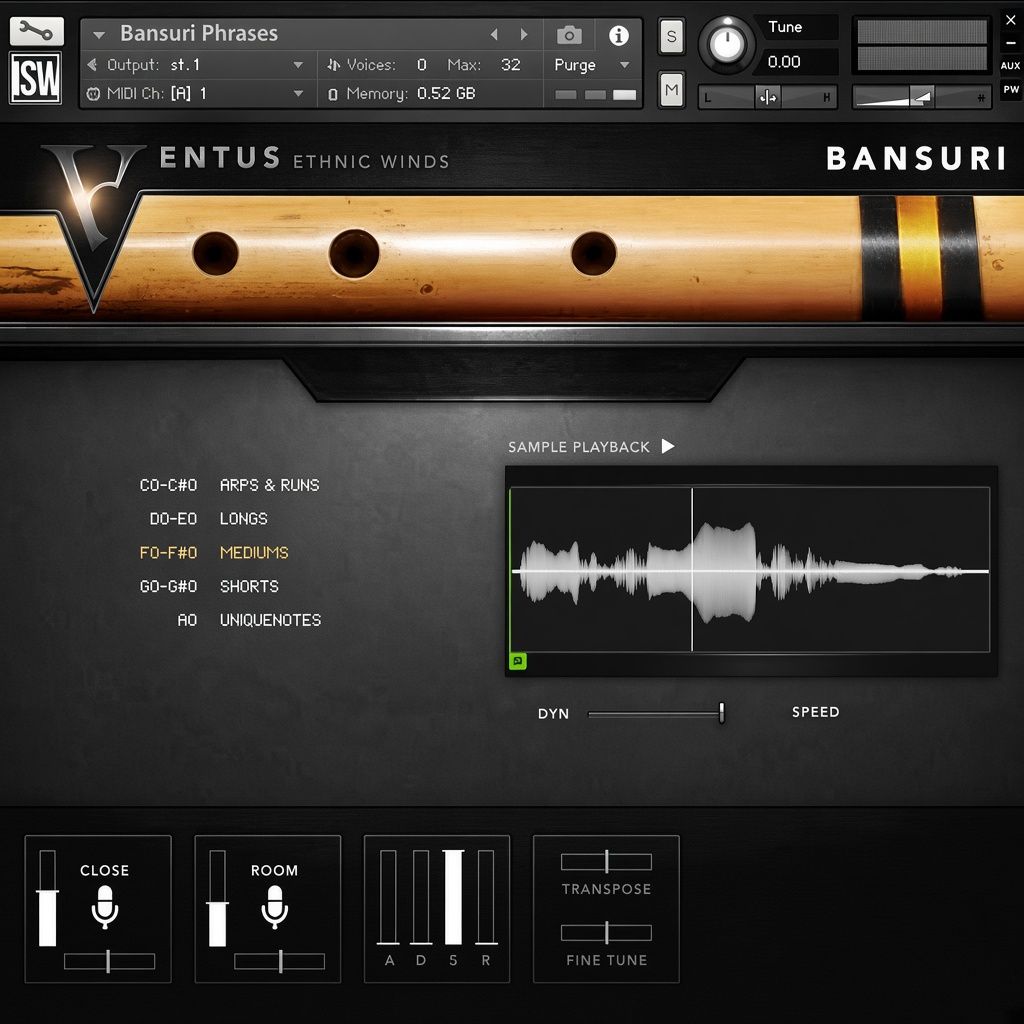Adjust the Decay (D) envelope slider
This screenshot has width=1024, height=1024.
click(421, 897)
